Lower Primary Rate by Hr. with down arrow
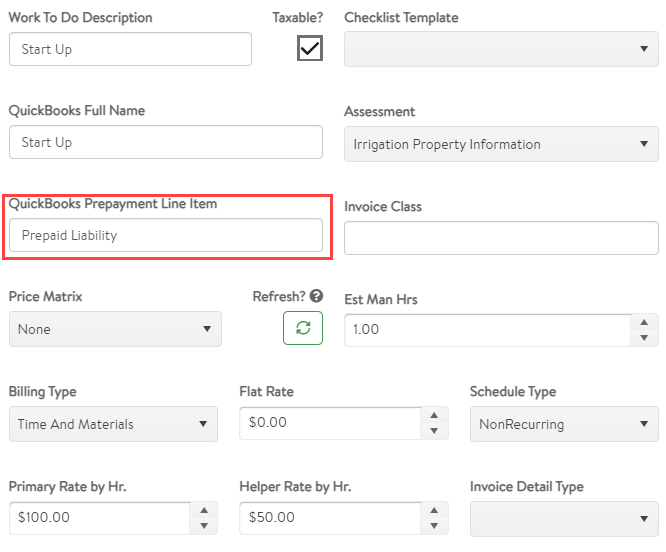Screen dimensions: 666x552 tap(204, 526)
